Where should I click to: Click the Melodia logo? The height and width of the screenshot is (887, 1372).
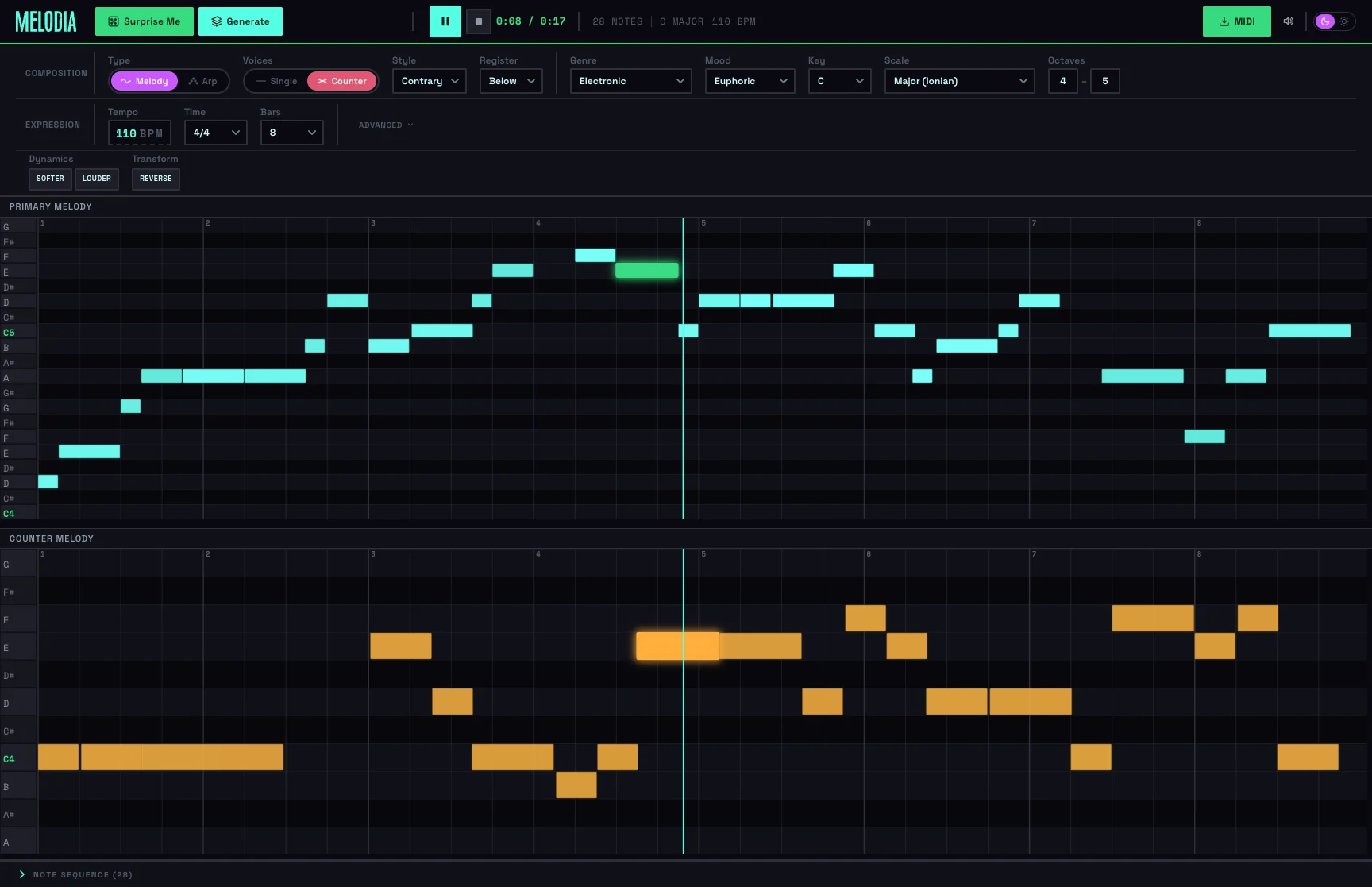click(x=46, y=21)
